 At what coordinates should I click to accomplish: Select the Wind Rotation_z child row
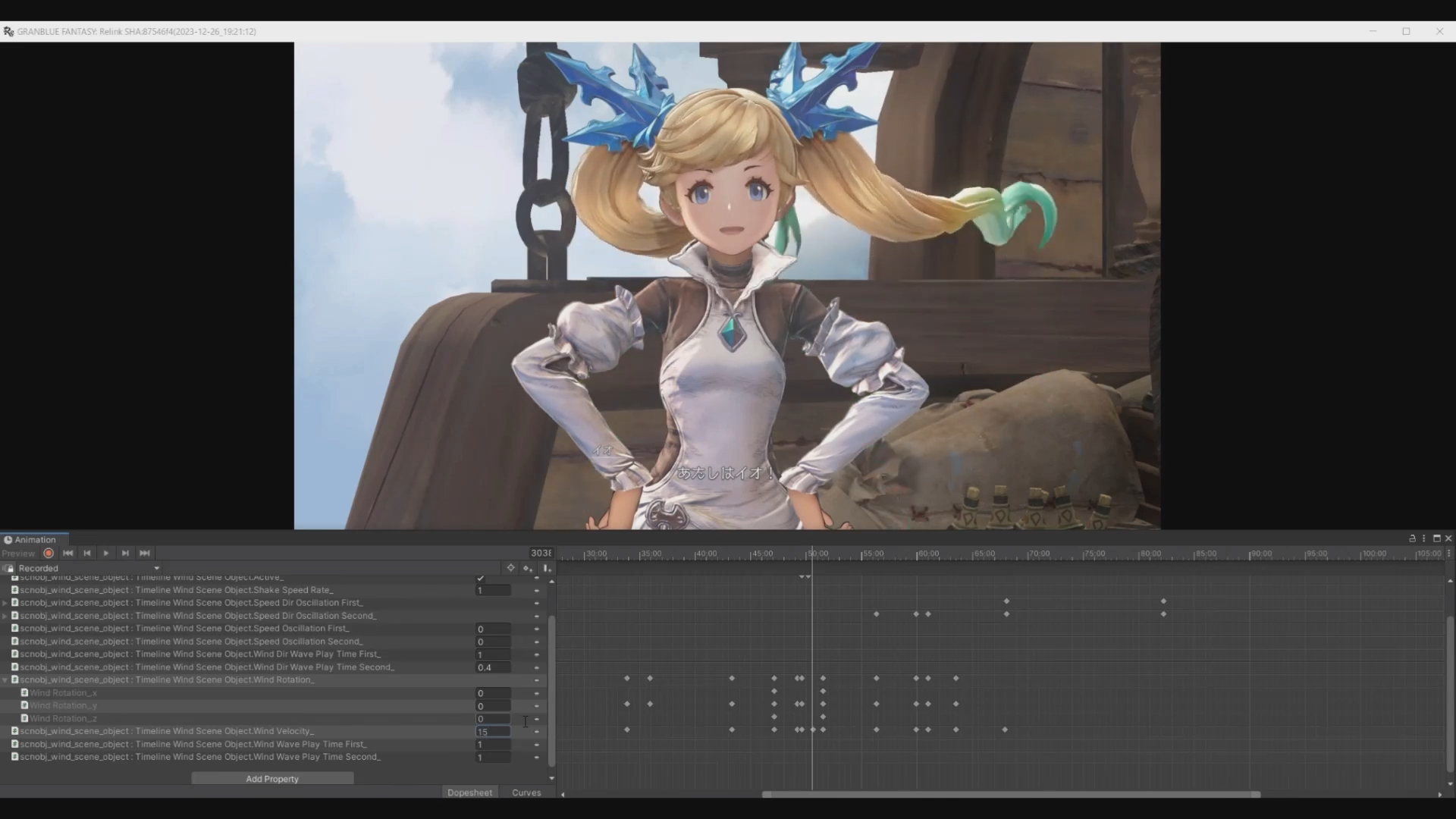point(272,719)
